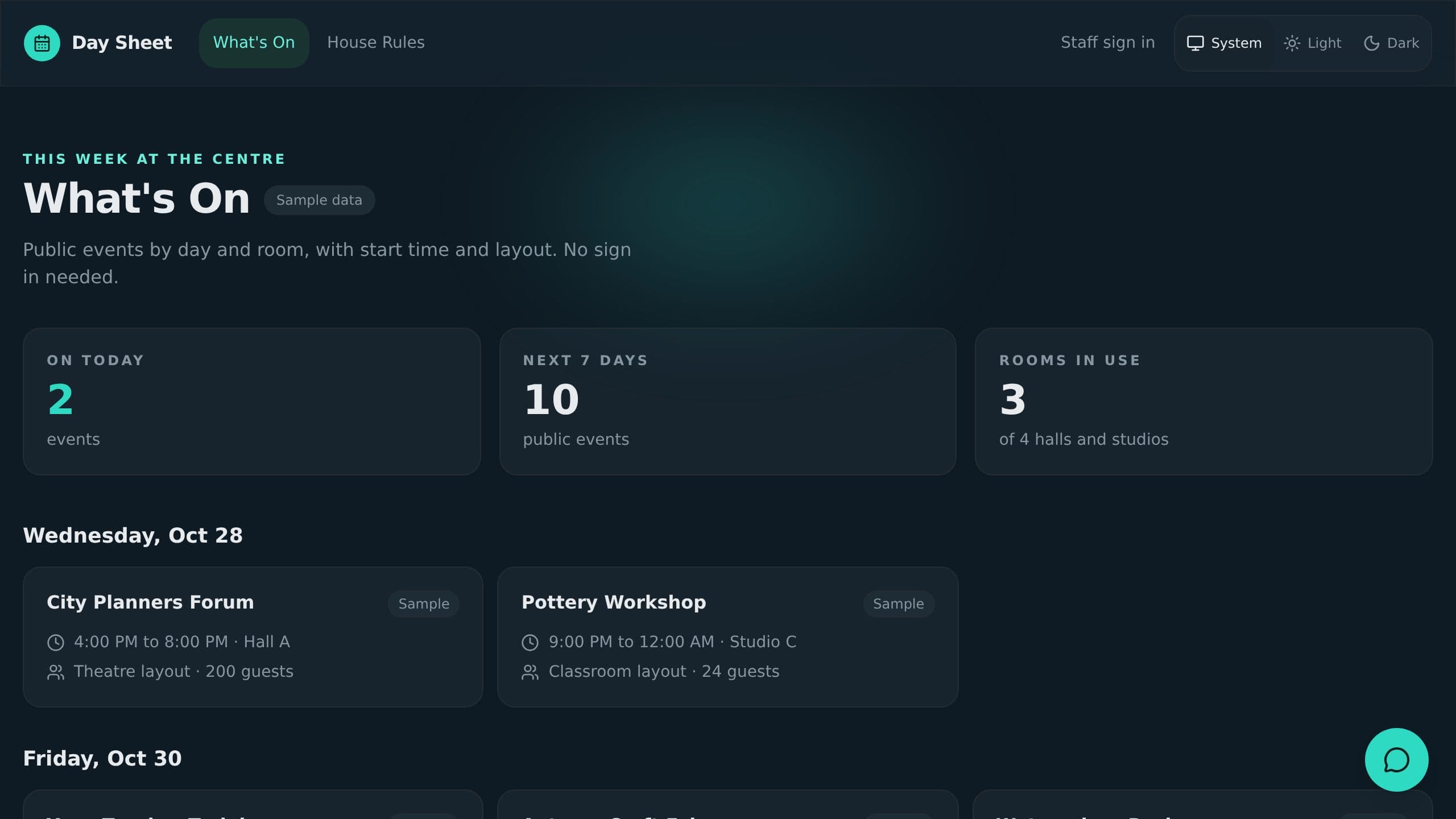The width and height of the screenshot is (1456, 819).
Task: Open the City Planners Forum event title
Action: tap(150, 602)
